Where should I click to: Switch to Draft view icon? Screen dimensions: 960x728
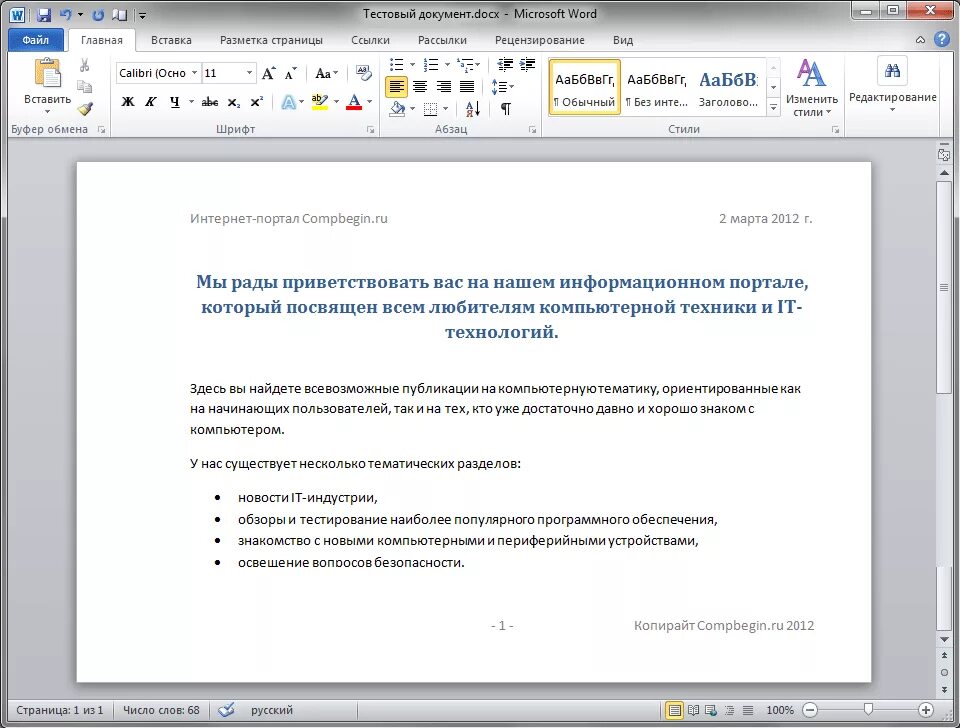(748, 710)
